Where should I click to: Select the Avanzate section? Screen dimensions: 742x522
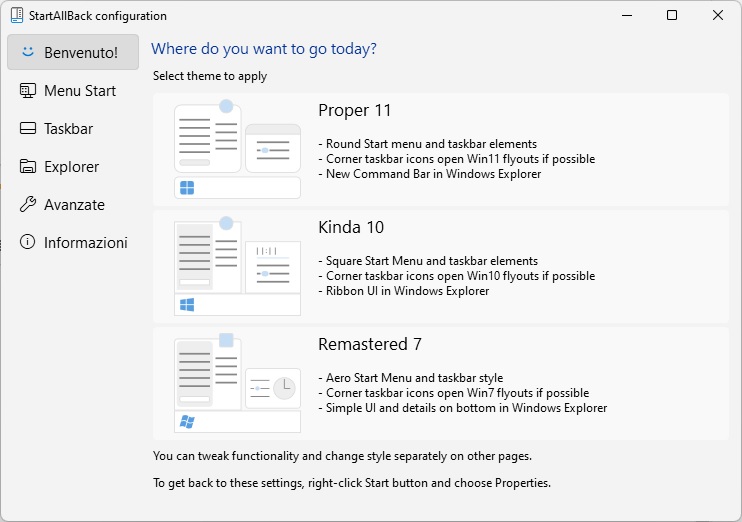tap(73, 204)
